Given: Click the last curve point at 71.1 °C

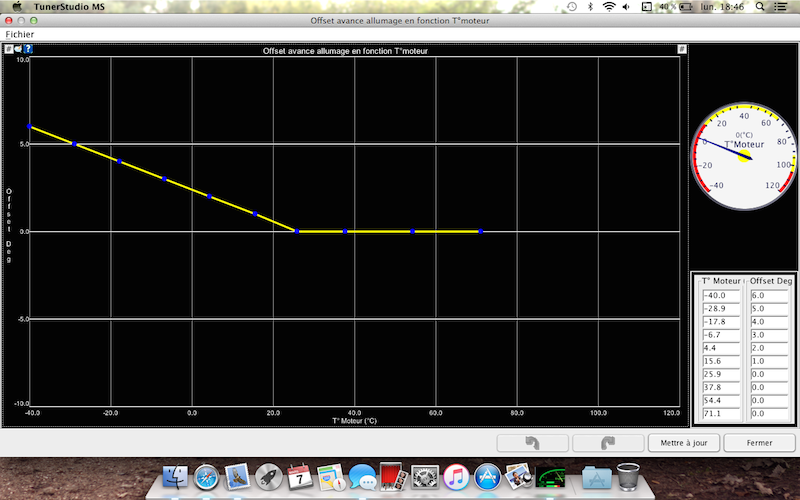Looking at the screenshot, I should 481,231.
